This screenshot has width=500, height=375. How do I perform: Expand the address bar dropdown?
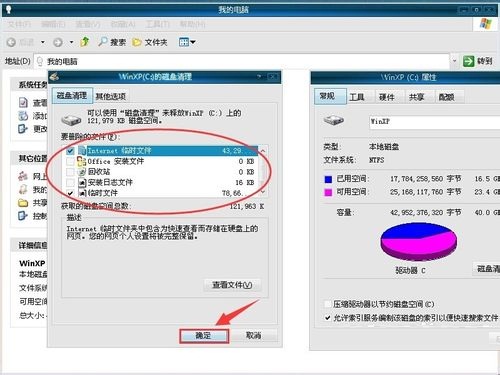click(454, 61)
